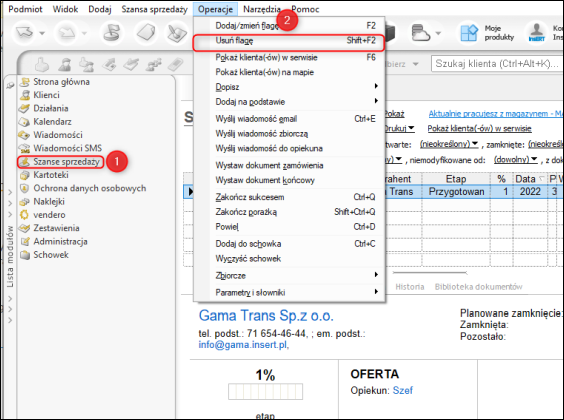Expand the Dodaj na podstawie submenu

point(290,102)
